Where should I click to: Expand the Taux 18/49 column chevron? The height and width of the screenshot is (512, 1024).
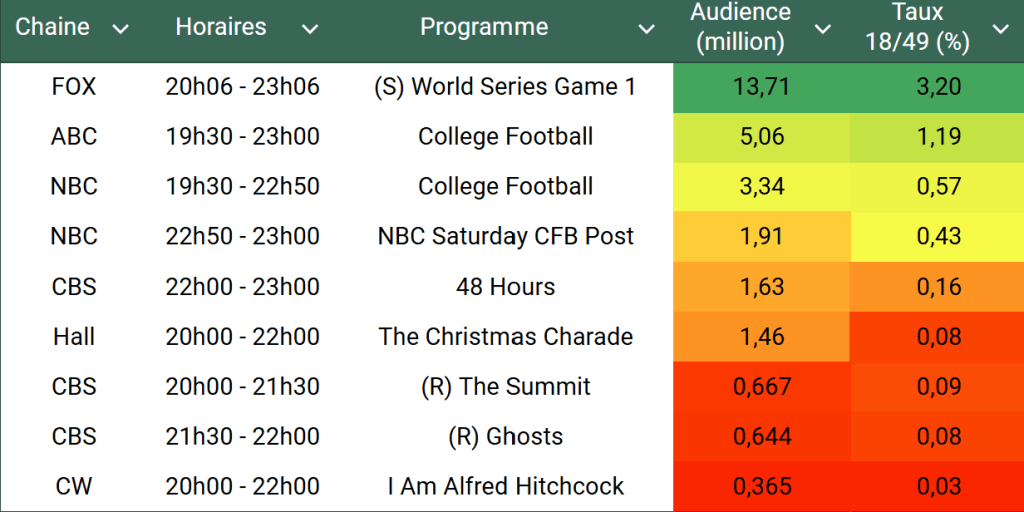click(x=1000, y=29)
